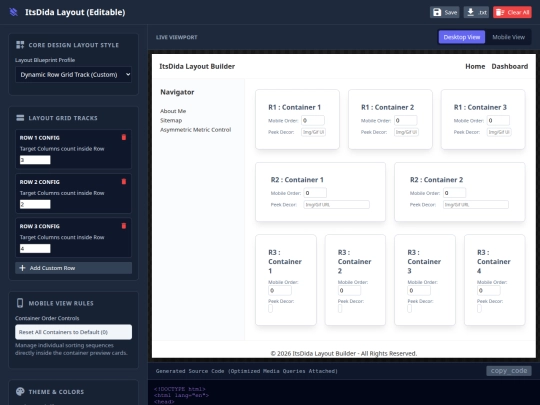The width and height of the screenshot is (540, 405).
Task: Click the Clear All button
Action: point(512,12)
